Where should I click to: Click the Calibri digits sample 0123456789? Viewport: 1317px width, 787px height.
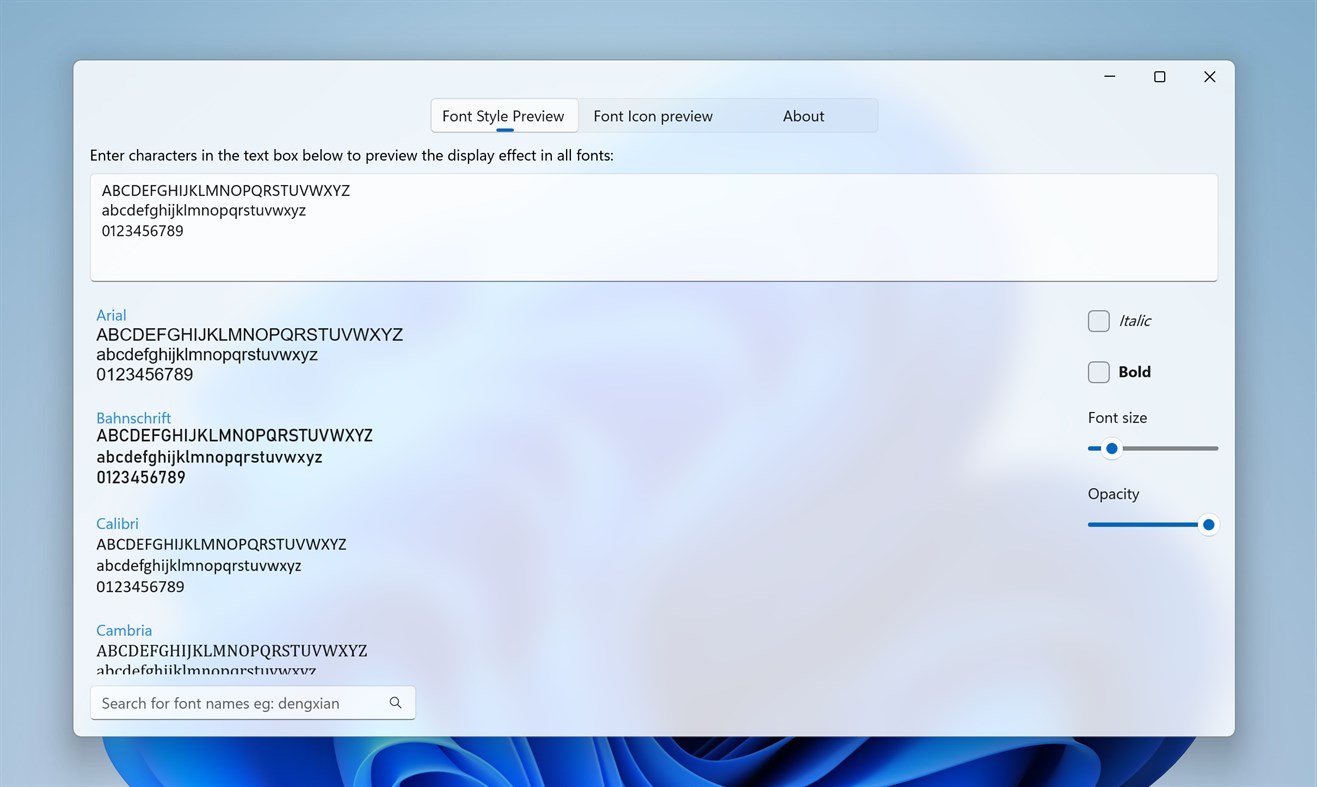(x=140, y=587)
